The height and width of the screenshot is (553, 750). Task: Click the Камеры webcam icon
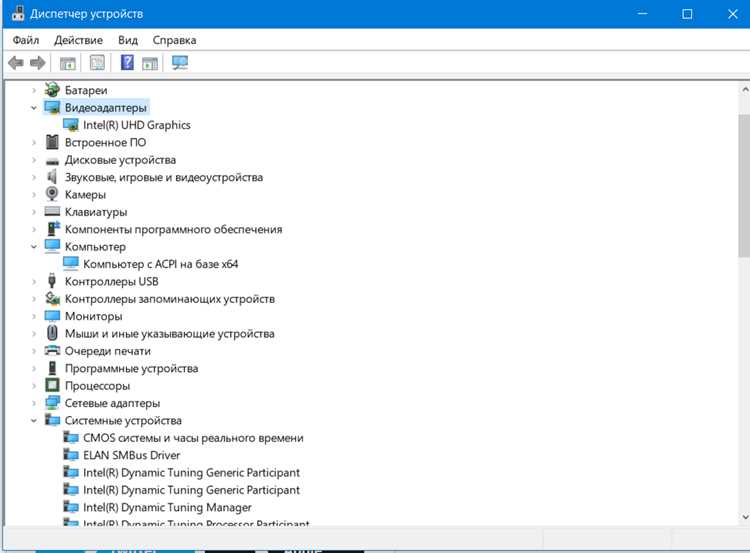coord(52,194)
